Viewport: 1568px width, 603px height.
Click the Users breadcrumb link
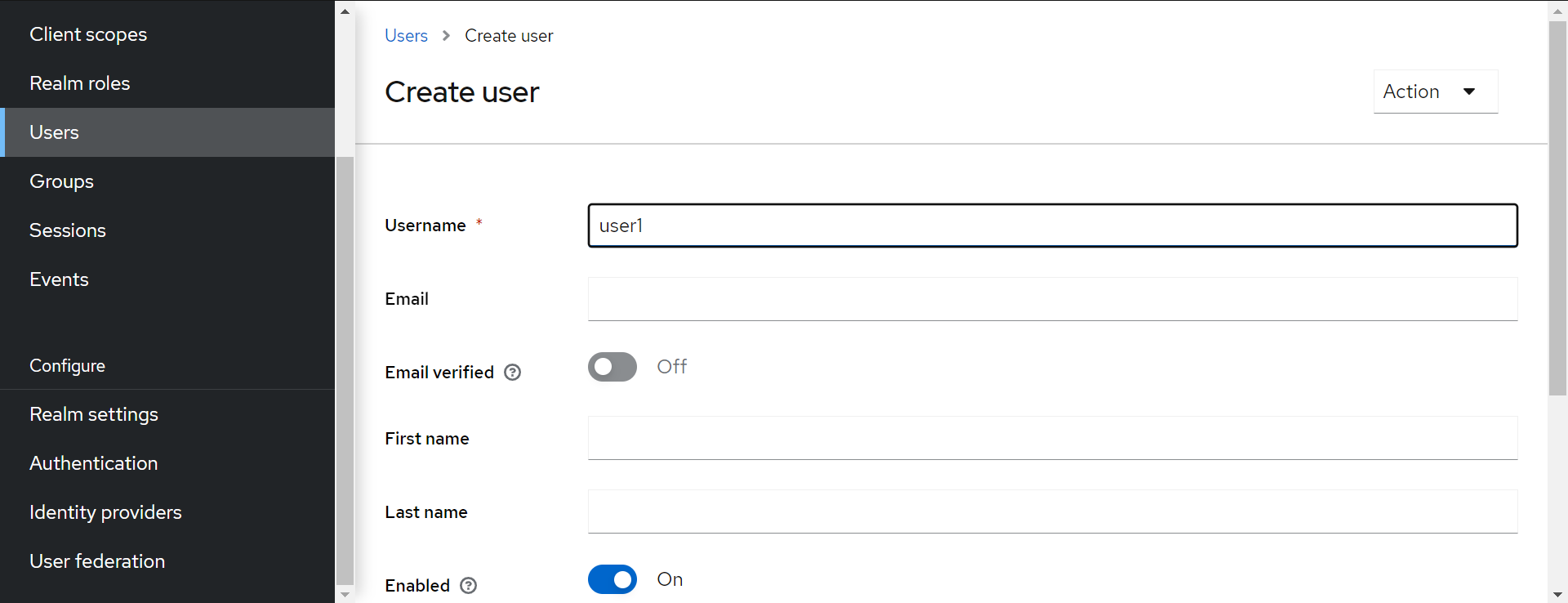(406, 36)
